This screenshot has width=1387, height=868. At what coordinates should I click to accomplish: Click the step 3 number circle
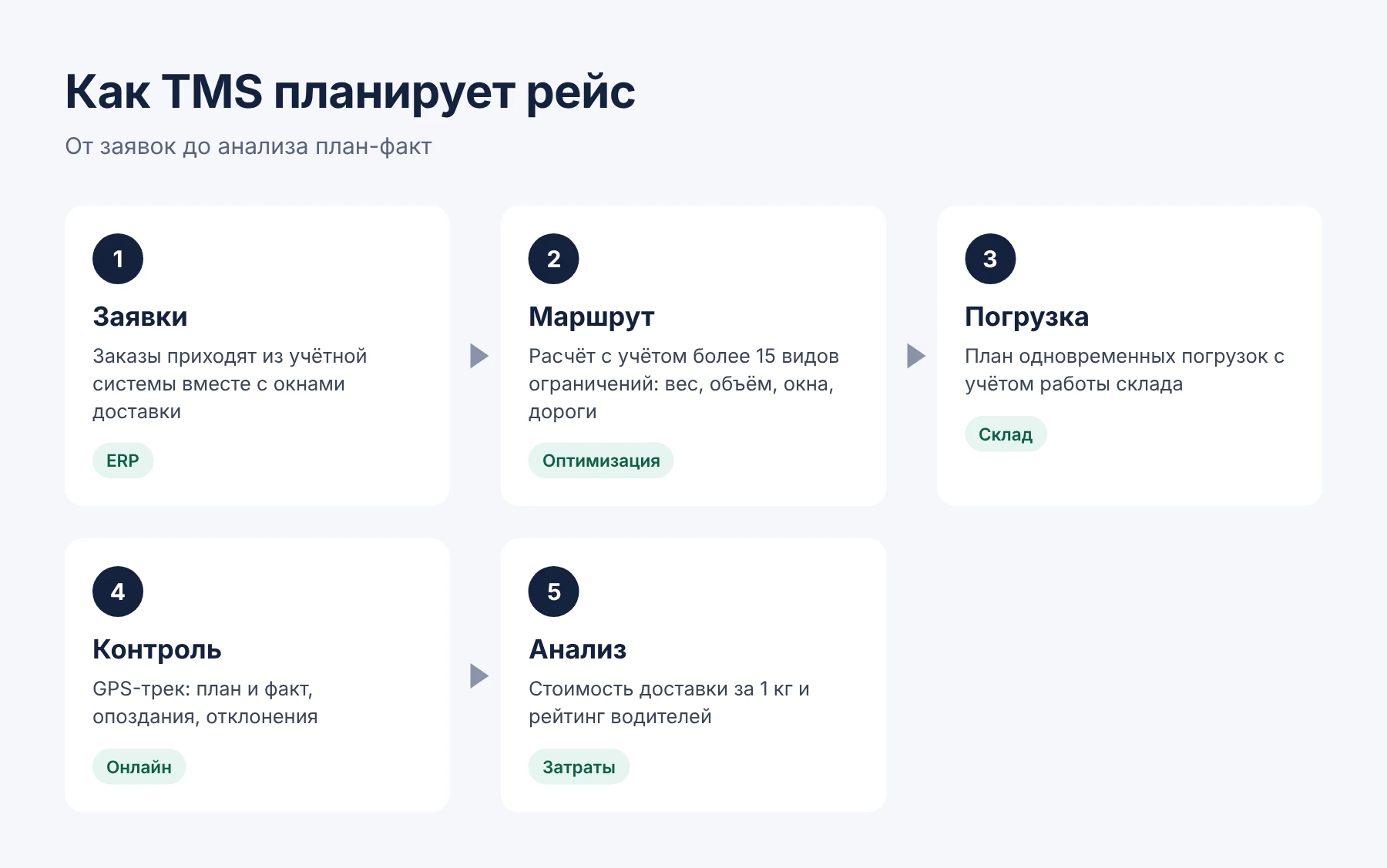click(x=990, y=259)
